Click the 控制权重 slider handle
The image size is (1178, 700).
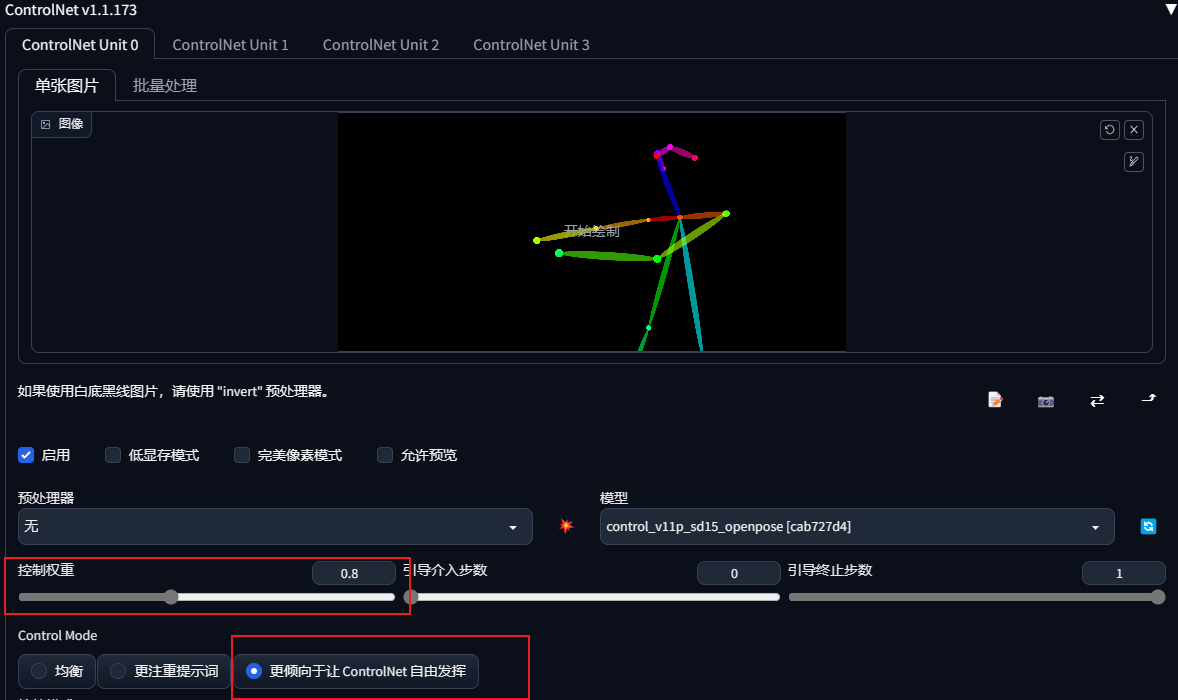pyautogui.click(x=171, y=597)
